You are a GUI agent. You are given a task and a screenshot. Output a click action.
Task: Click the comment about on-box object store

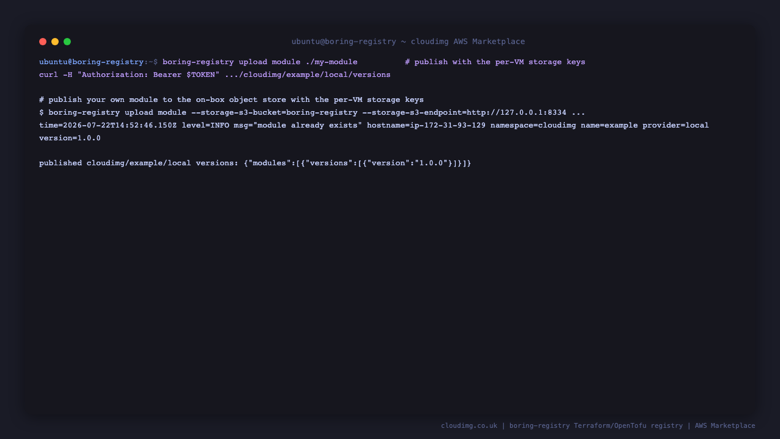[231, 100]
